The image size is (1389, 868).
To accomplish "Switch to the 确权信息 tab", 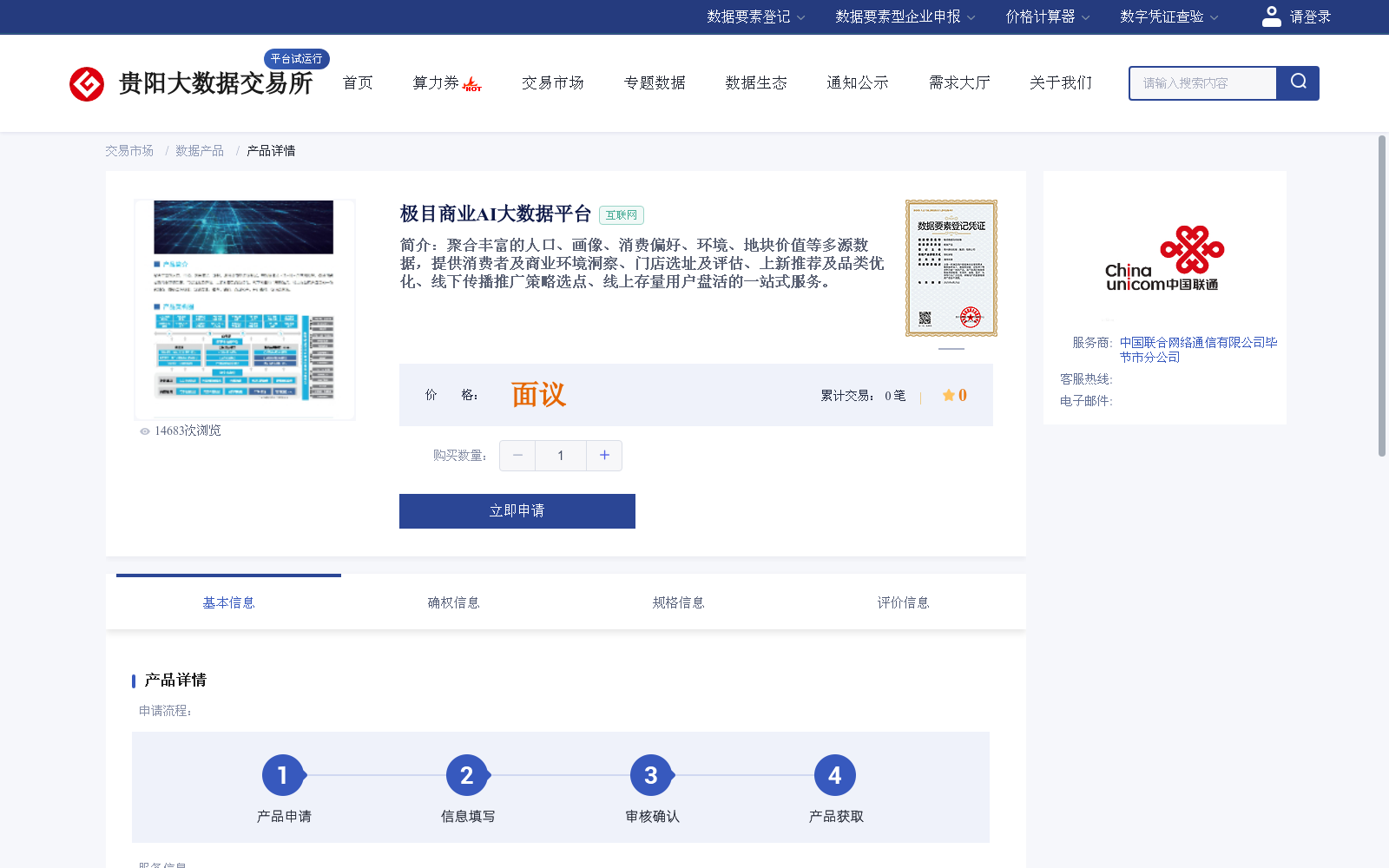I will (453, 602).
